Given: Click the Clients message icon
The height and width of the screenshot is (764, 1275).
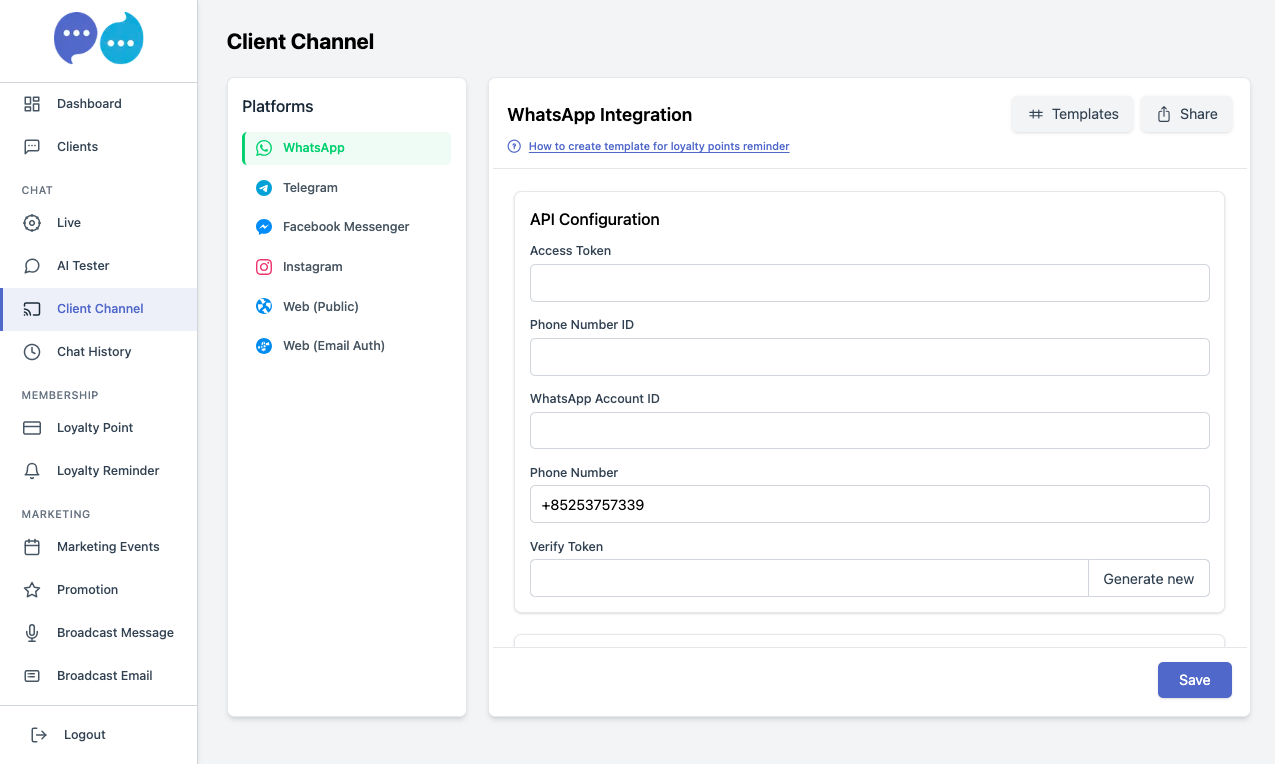Looking at the screenshot, I should pyautogui.click(x=32, y=147).
